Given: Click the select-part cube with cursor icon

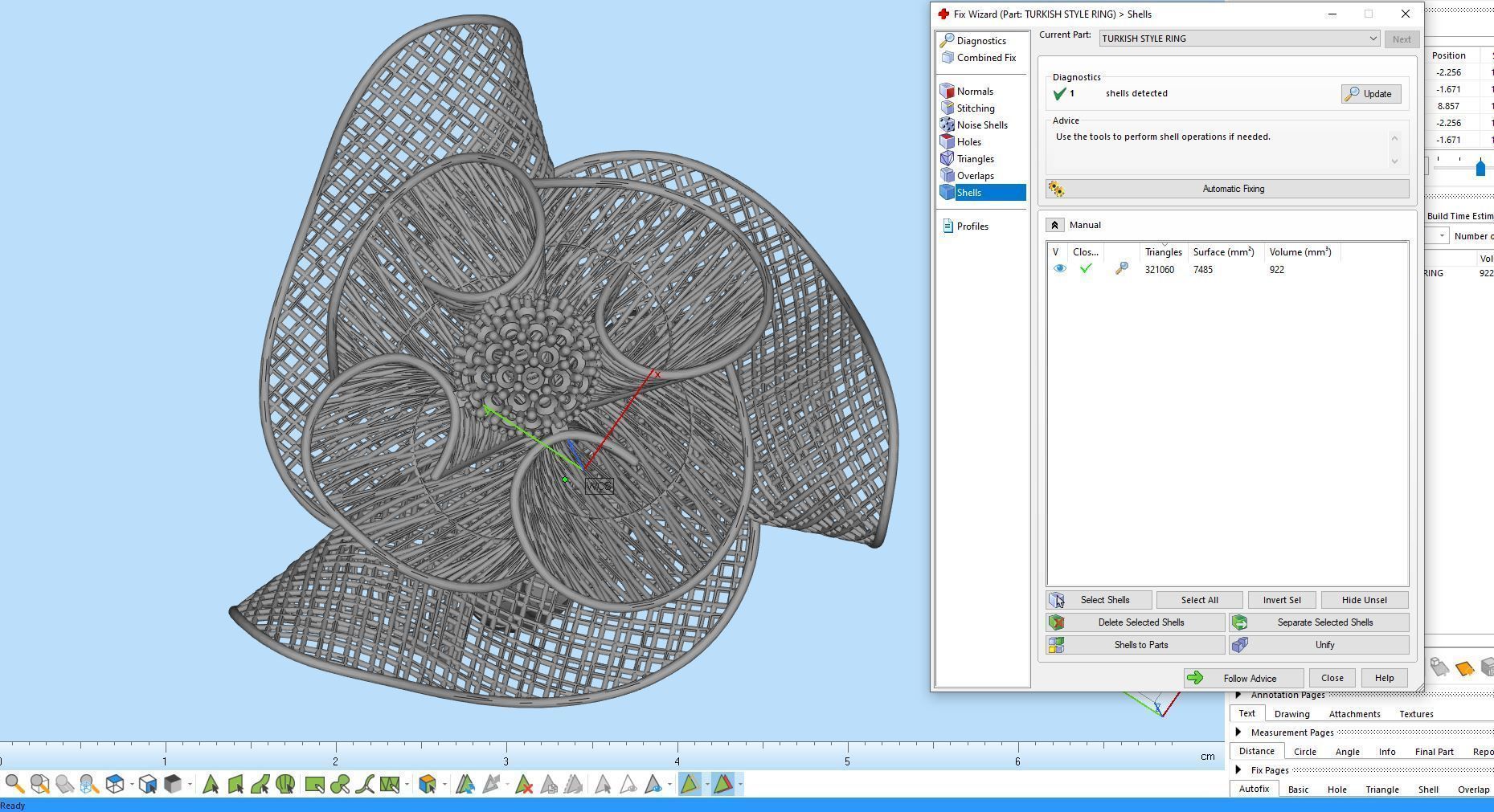Looking at the screenshot, I should pos(147,784).
